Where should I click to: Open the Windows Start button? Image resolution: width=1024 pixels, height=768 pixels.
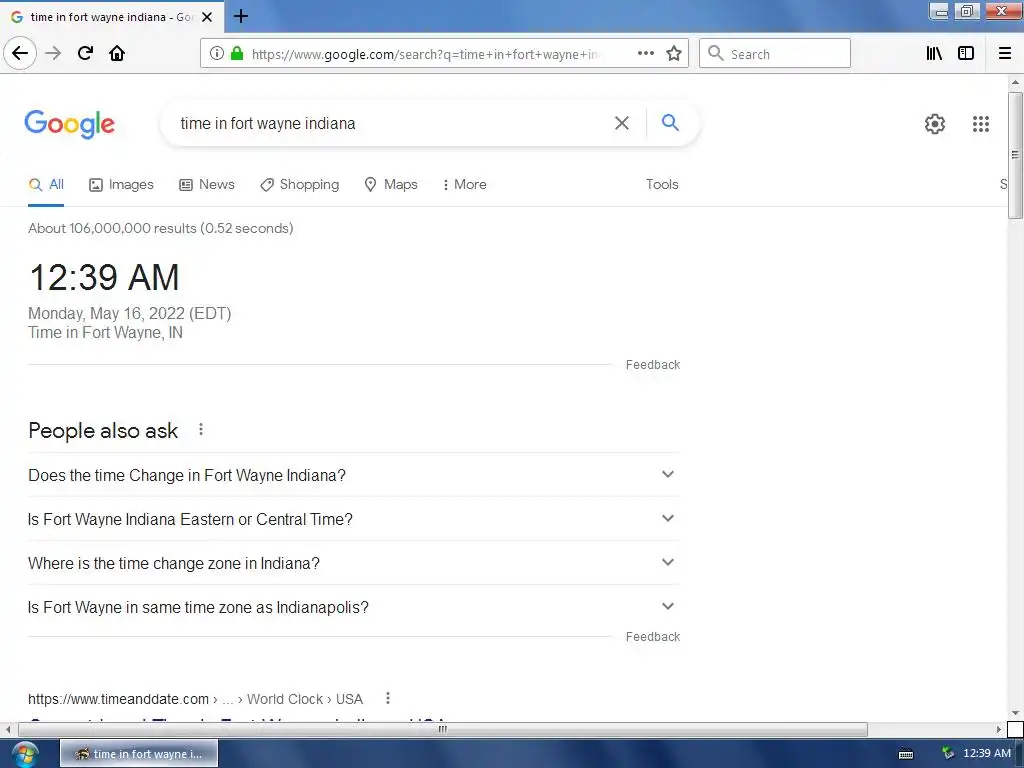pos(24,754)
